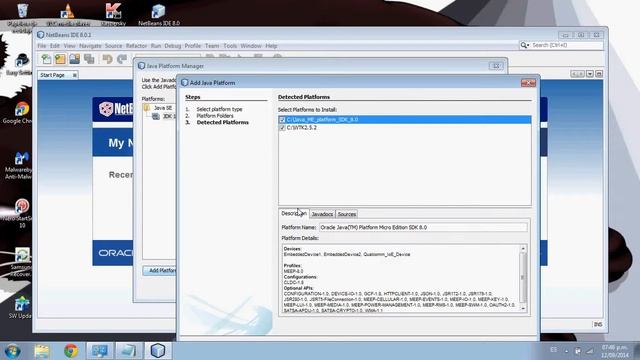Image resolution: width=640 pixels, height=360 pixels.
Task: Select C:\Java_ME_platform_SDK_8.0 platform row
Action: (x=404, y=120)
